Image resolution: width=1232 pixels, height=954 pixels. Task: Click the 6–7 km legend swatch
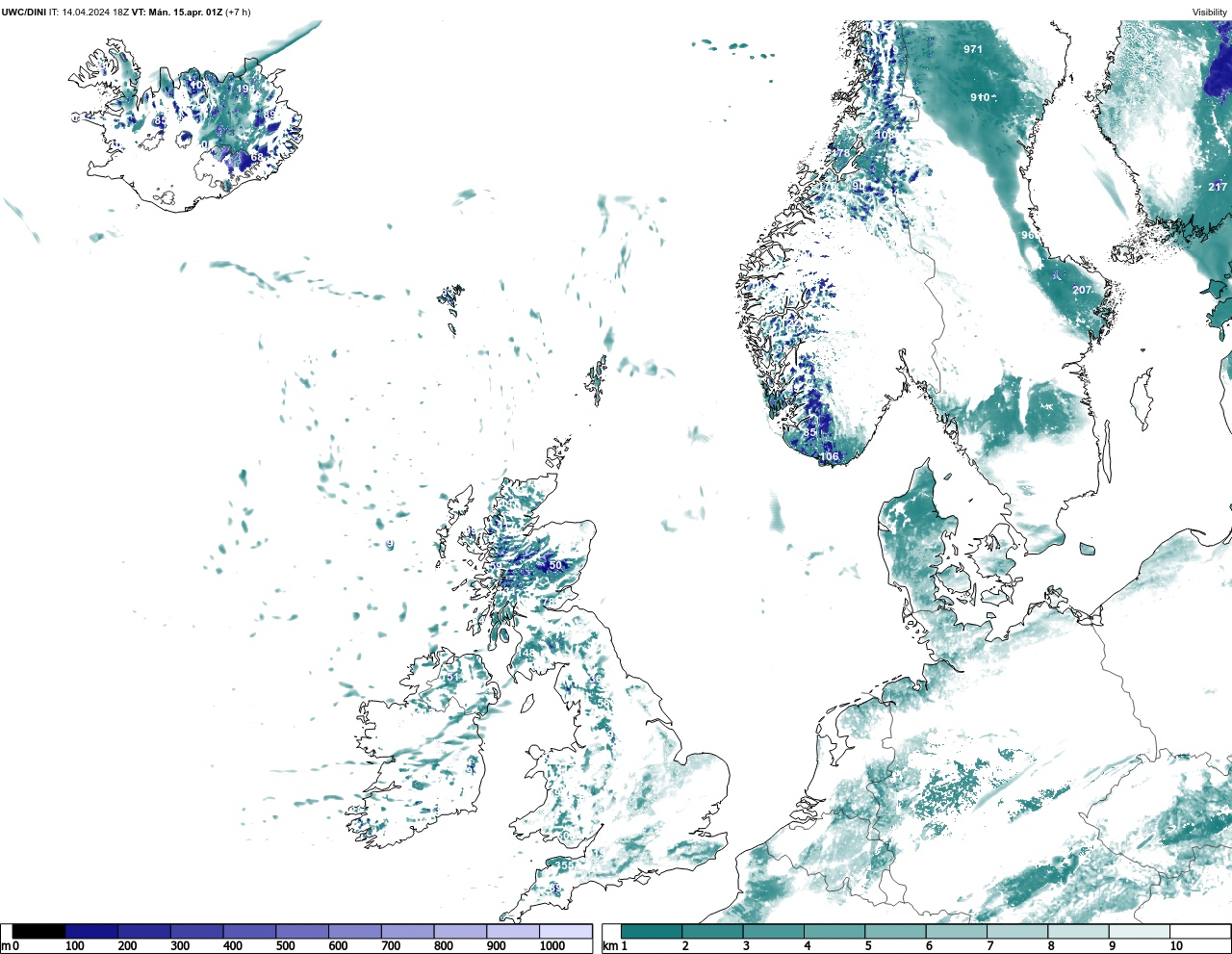[956, 931]
